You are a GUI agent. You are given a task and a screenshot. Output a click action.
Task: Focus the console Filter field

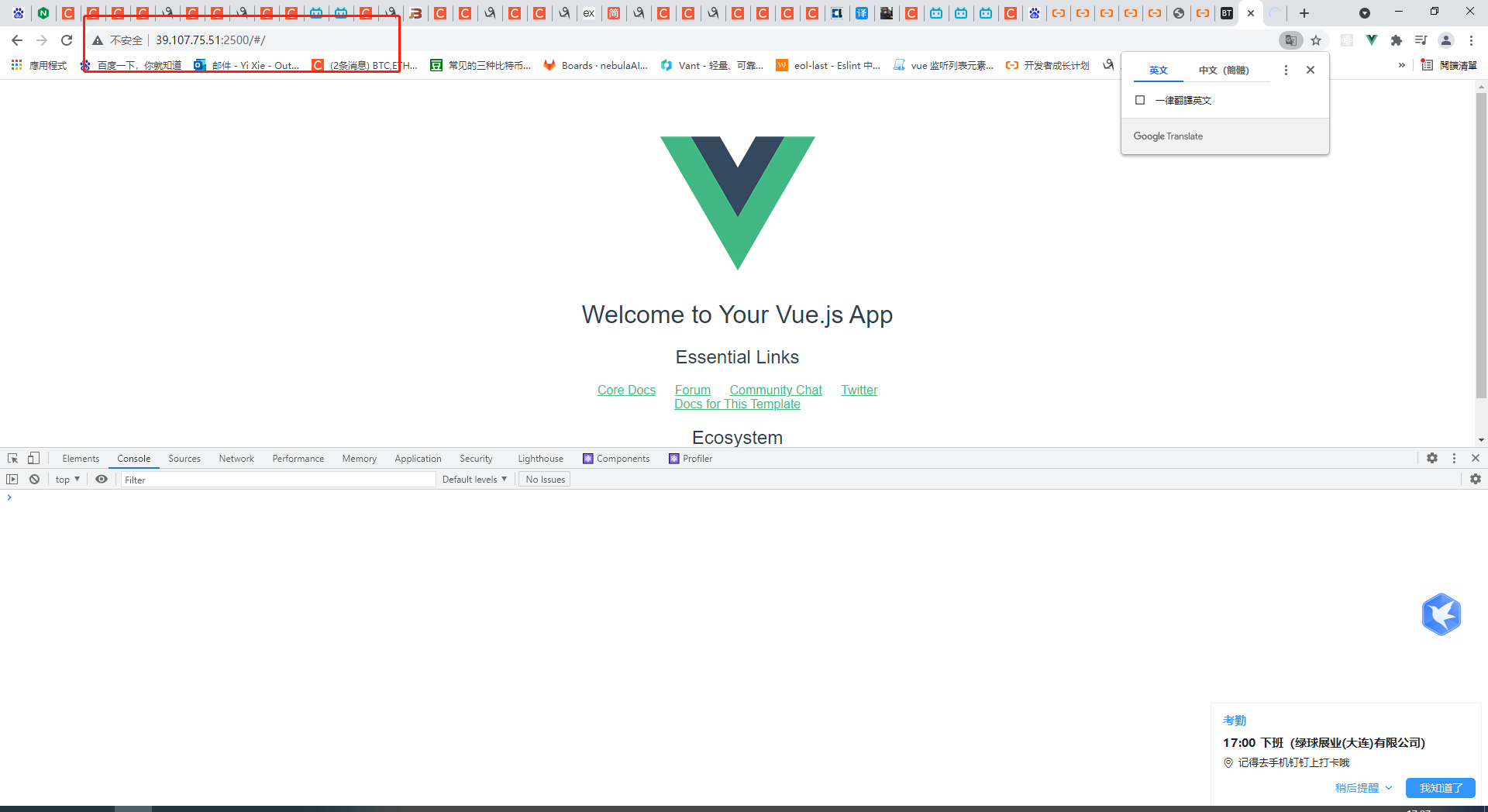[x=278, y=480]
